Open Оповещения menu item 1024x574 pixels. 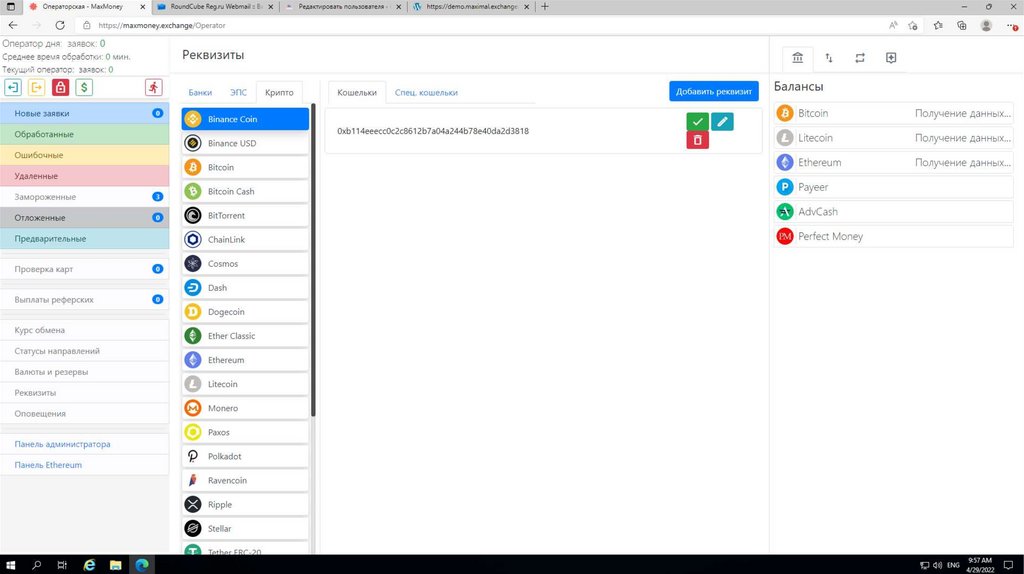(84, 413)
